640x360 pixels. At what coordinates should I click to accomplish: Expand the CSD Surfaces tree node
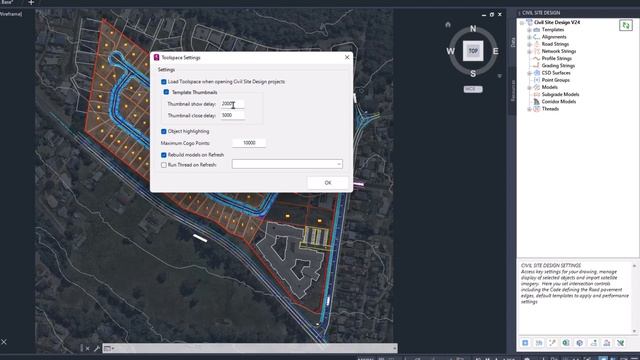(529, 73)
